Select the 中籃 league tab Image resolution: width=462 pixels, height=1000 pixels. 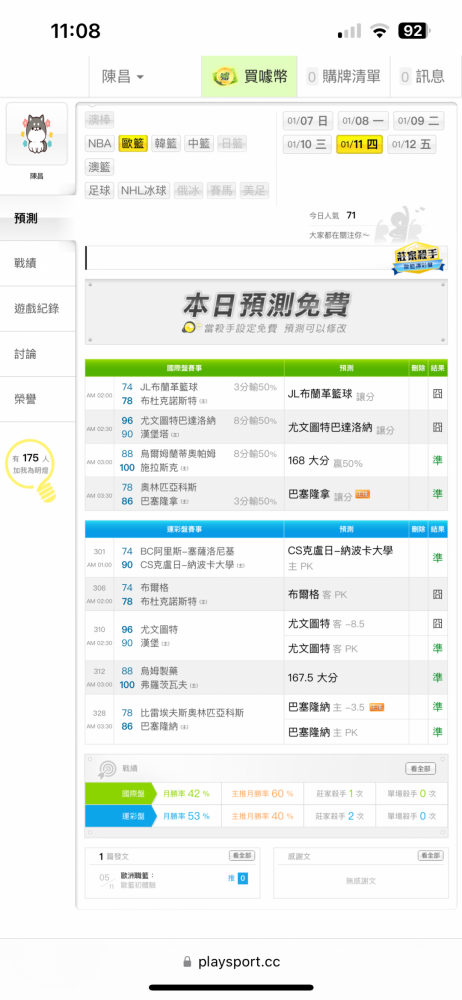[199, 143]
